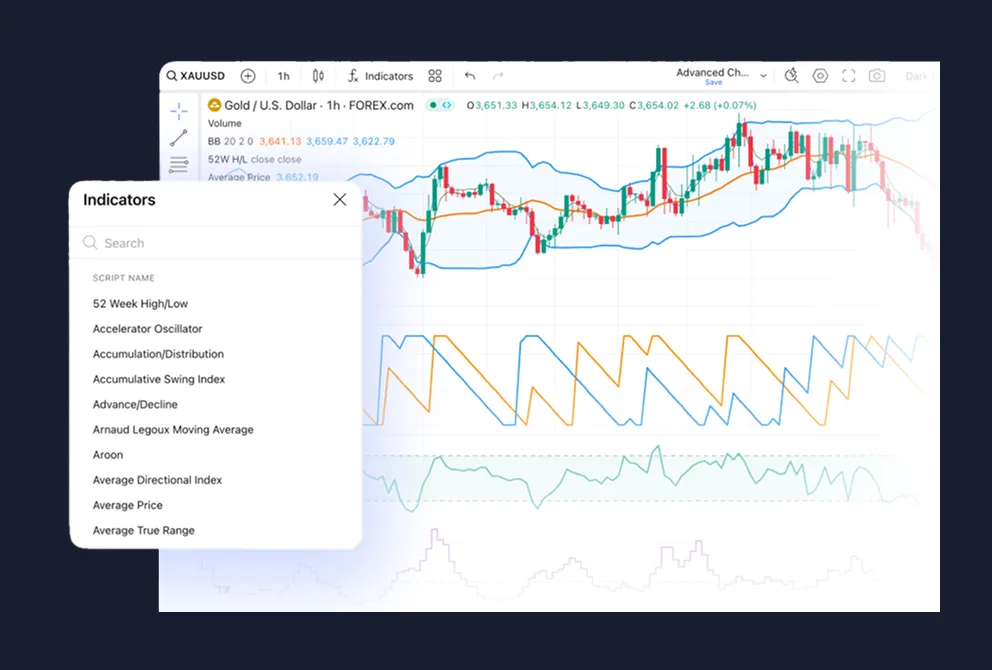Click the BB upper value 3,659.47
This screenshot has height=670, width=992.
click(327, 141)
